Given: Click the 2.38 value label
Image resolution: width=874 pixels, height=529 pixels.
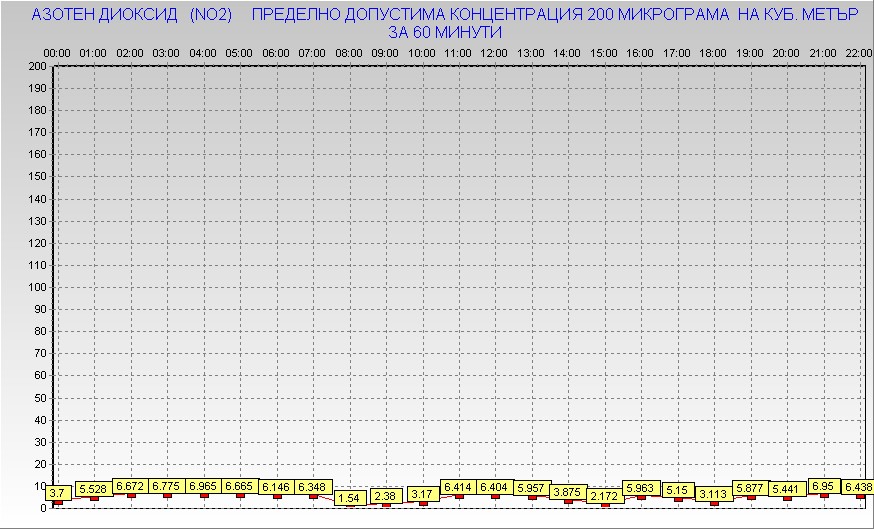Looking at the screenshot, I should (x=386, y=496).
